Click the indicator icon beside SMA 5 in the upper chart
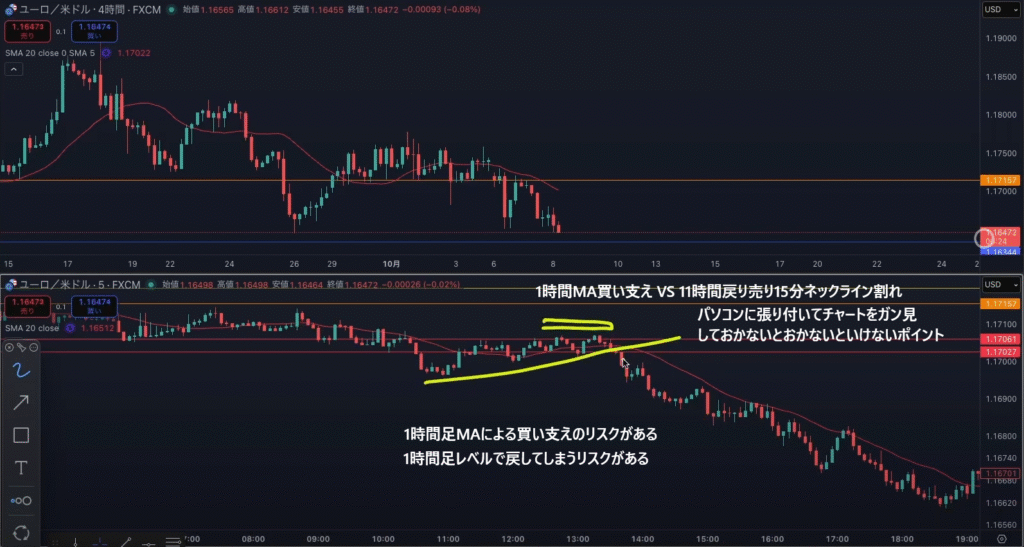1024x547 pixels. click(105, 53)
